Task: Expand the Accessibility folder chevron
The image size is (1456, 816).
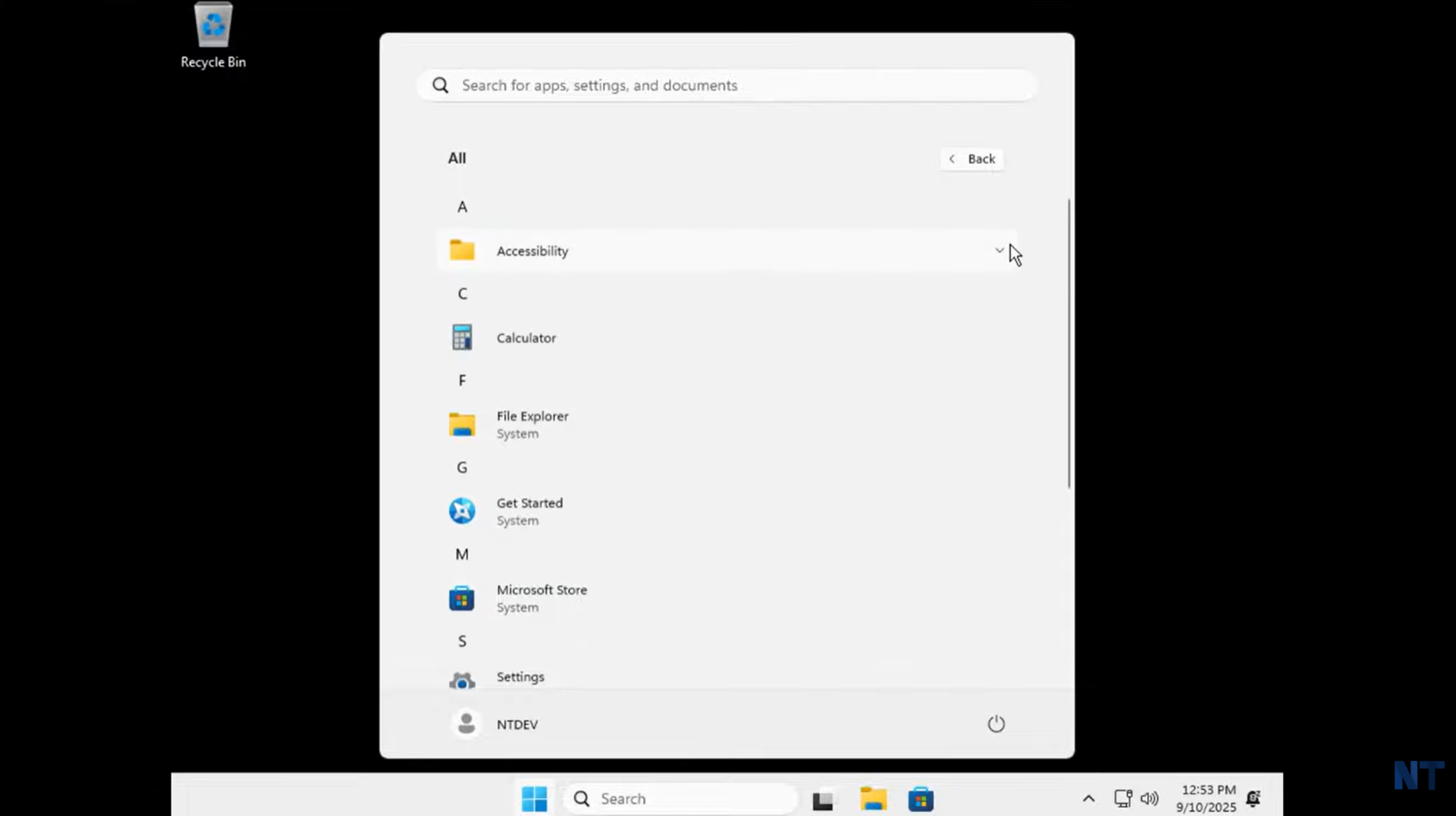Action: 998,250
